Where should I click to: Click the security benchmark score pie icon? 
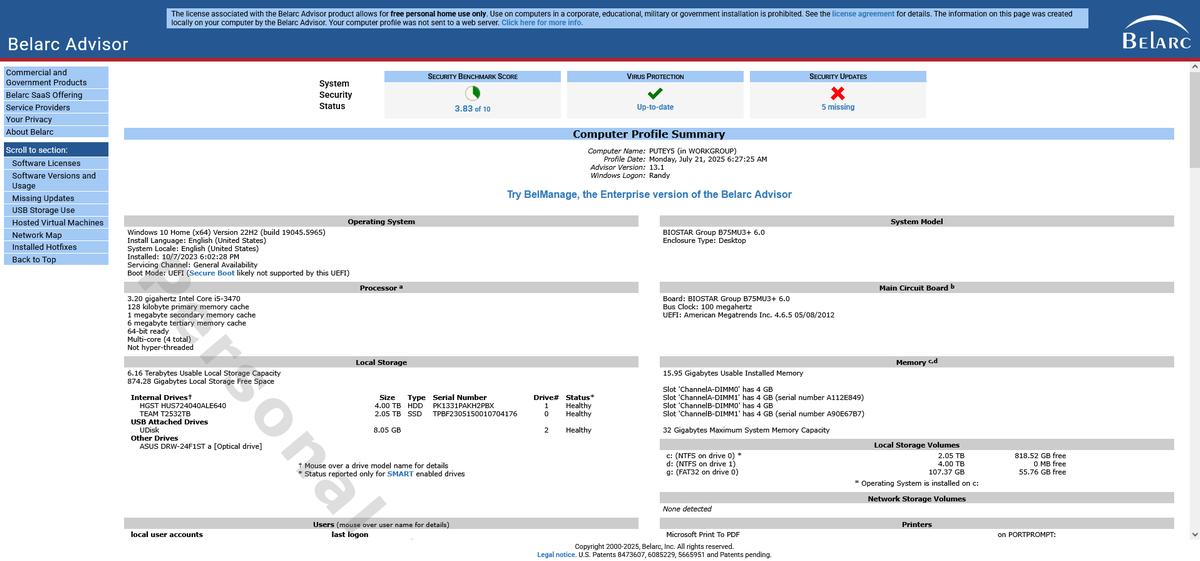pyautogui.click(x=472, y=93)
